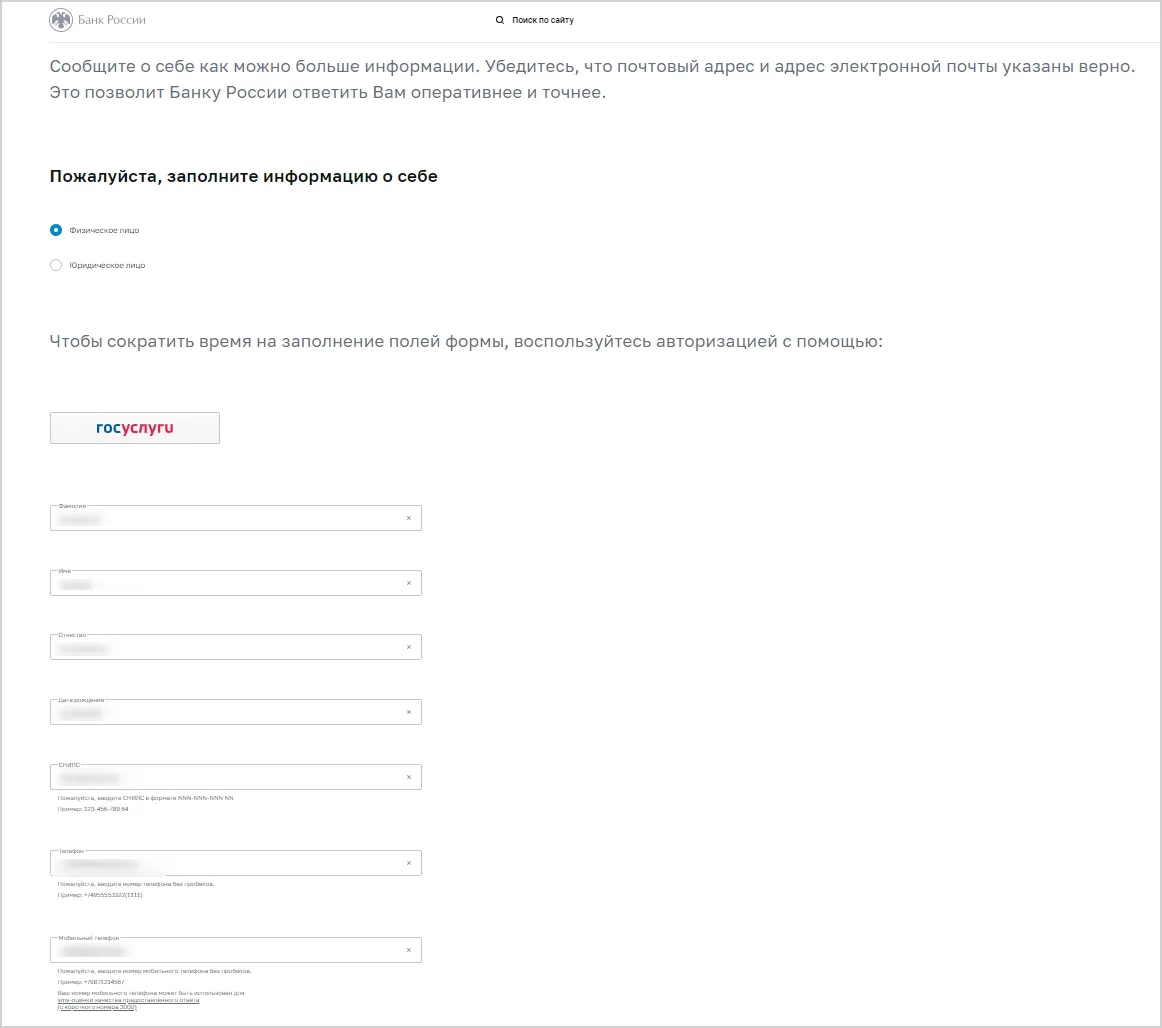Click the Поиск по сайту search text

point(542,20)
